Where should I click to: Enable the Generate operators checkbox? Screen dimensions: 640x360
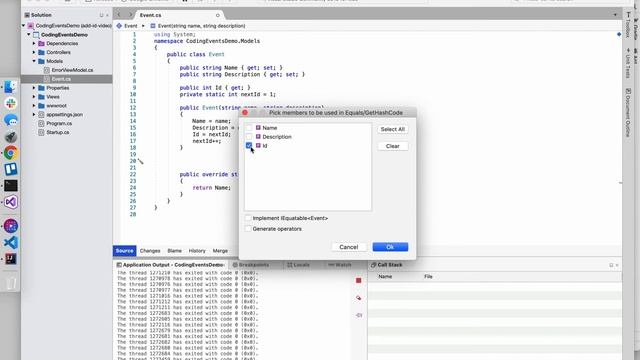pyautogui.click(x=248, y=229)
